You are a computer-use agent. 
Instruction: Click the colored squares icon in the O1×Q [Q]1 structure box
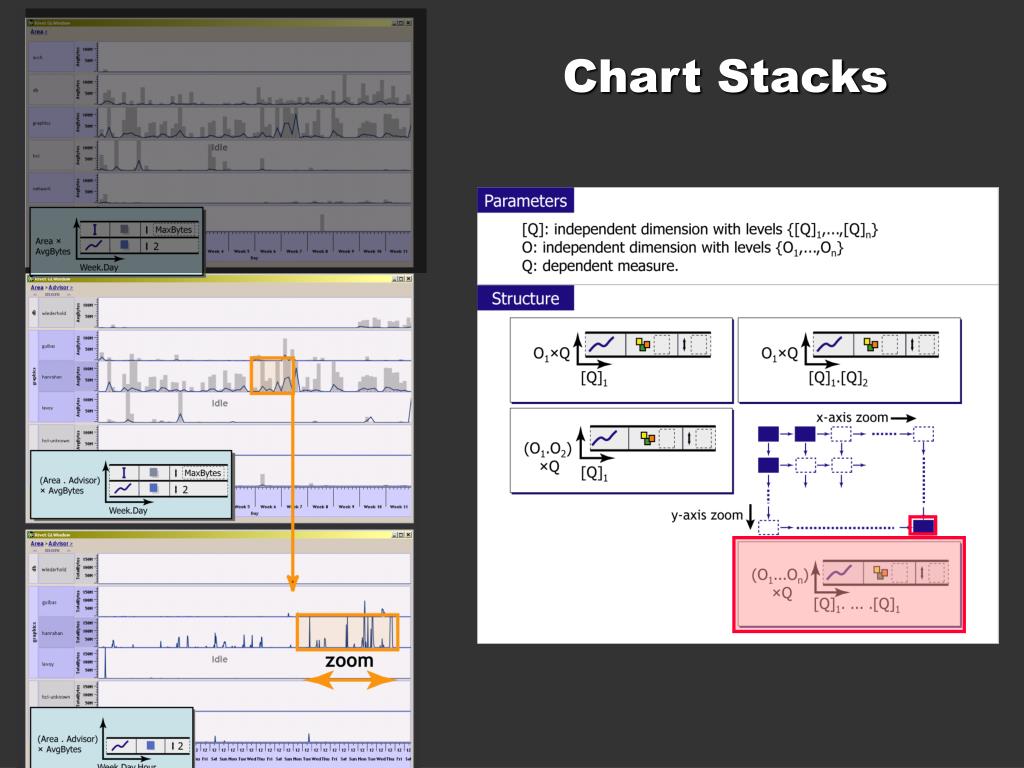pos(643,345)
